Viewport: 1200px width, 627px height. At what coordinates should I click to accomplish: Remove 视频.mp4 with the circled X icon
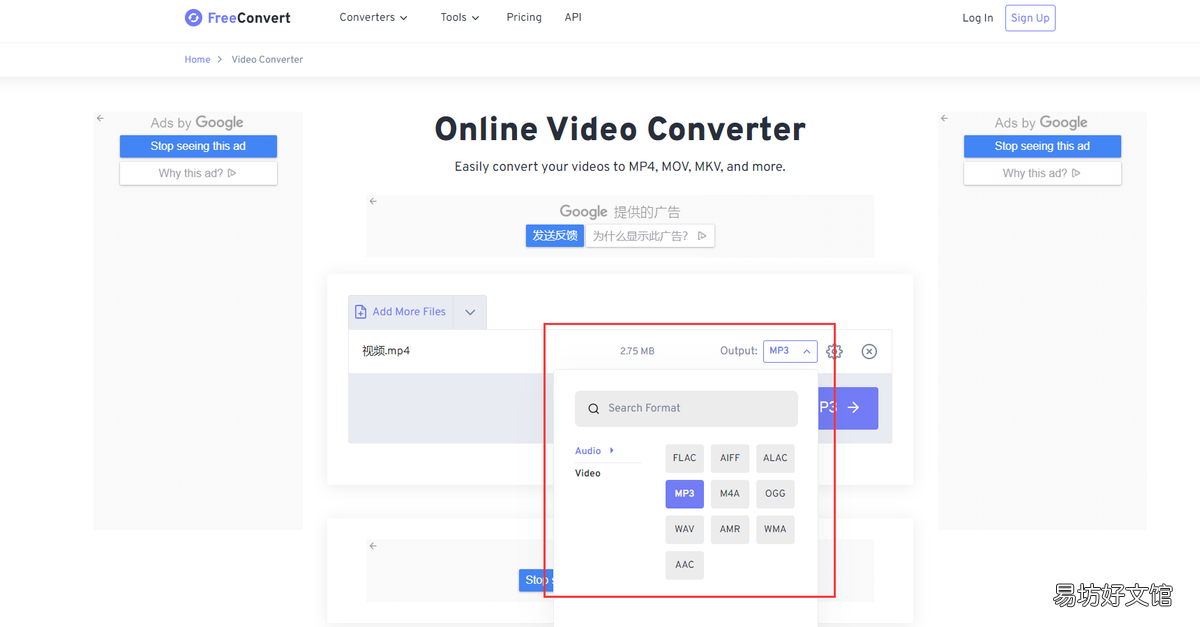click(x=869, y=351)
